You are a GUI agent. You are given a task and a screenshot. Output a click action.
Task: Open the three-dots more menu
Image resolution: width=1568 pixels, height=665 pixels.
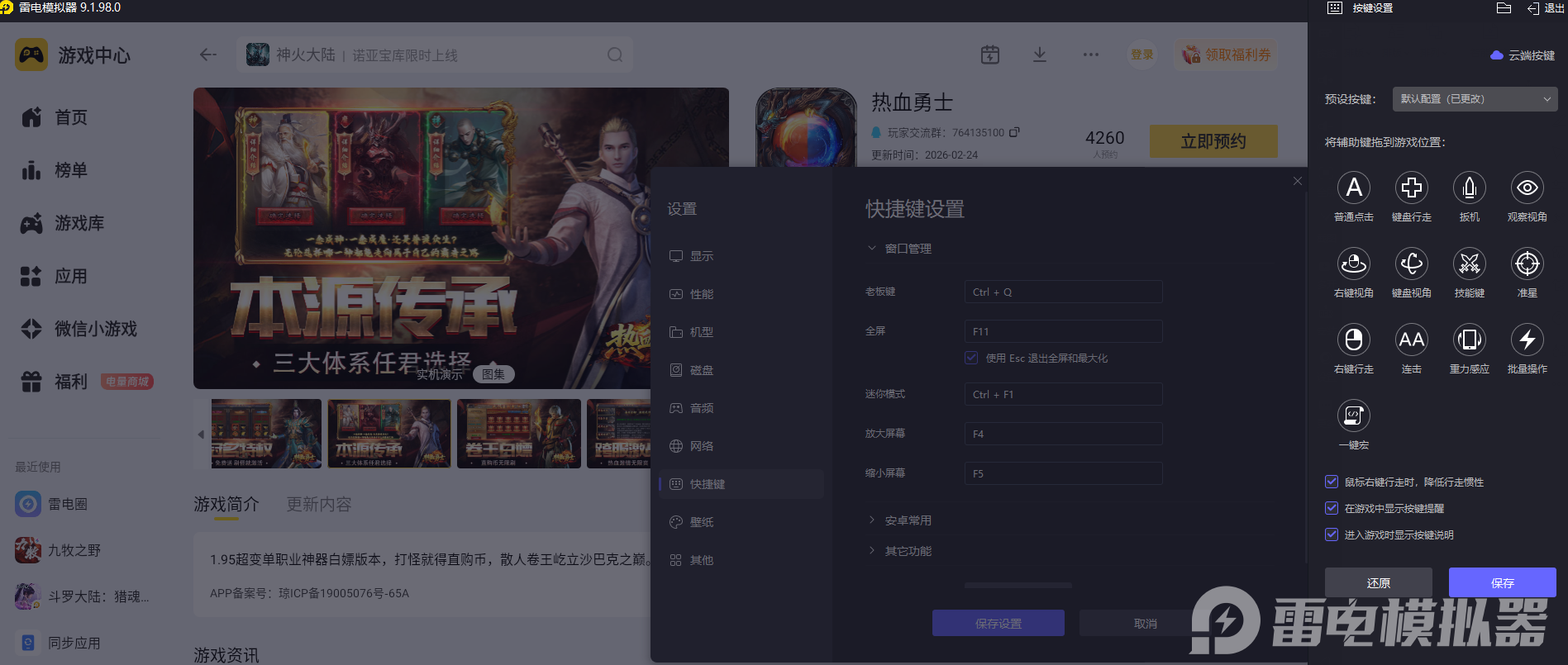pos(1091,55)
